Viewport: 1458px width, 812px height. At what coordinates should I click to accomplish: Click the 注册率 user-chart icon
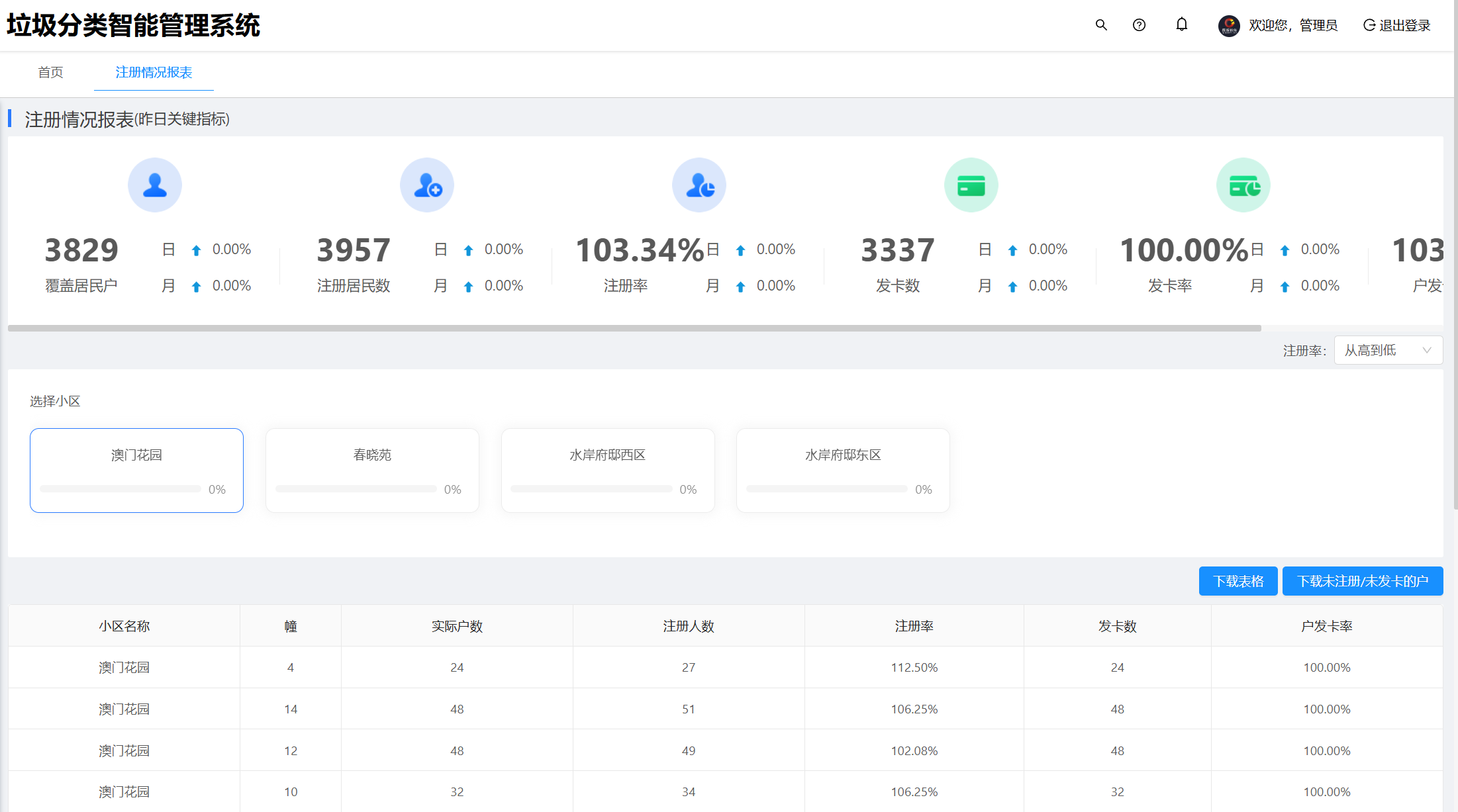click(699, 185)
